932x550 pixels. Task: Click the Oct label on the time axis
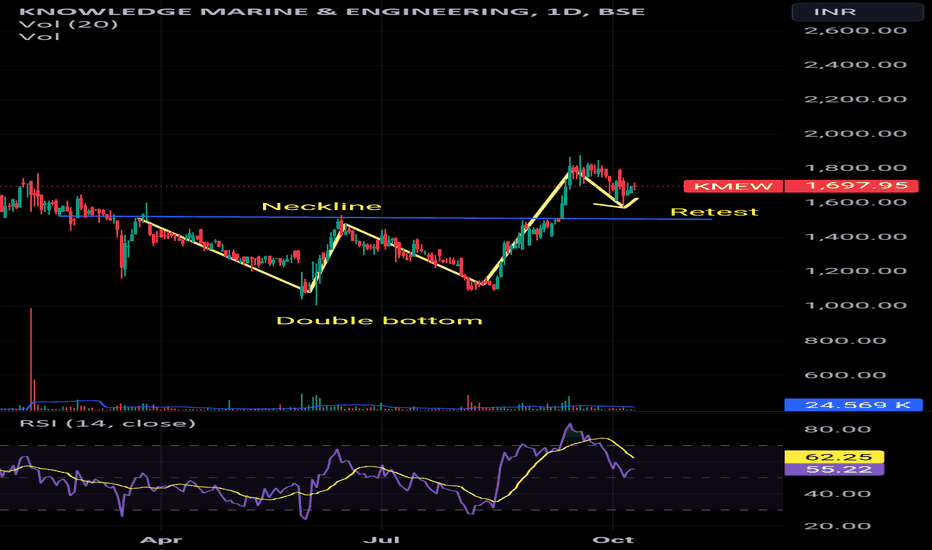point(613,540)
